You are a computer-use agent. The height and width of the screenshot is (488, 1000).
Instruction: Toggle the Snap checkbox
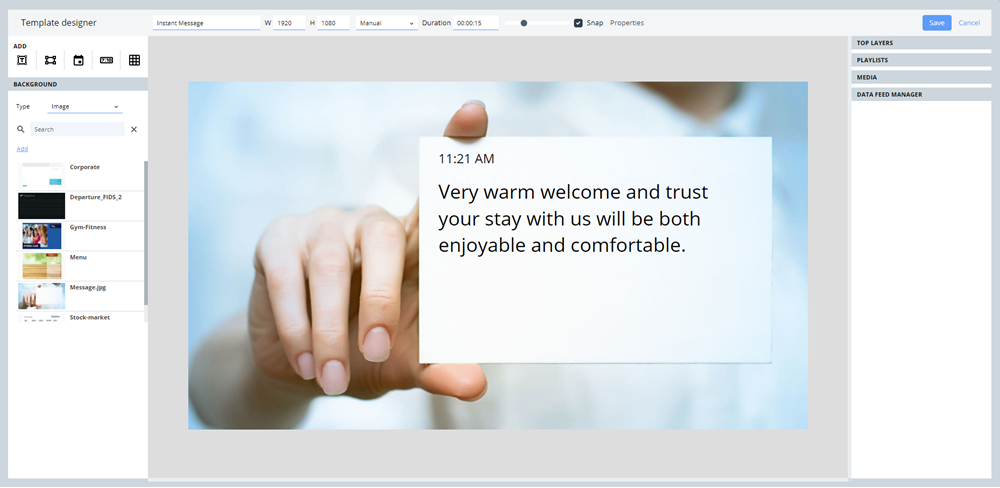[x=578, y=22]
